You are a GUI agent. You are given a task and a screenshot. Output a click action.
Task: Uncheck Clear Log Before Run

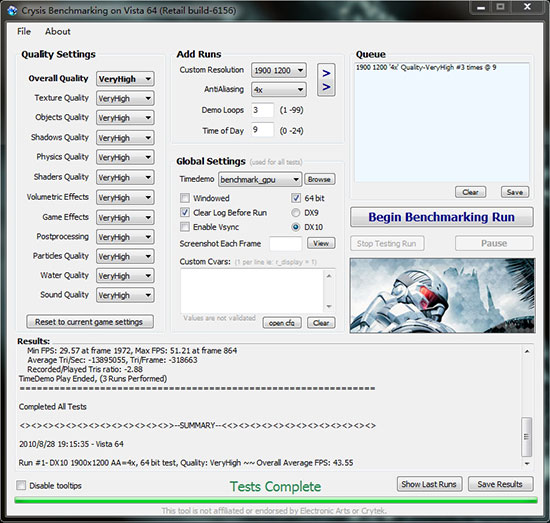185,213
